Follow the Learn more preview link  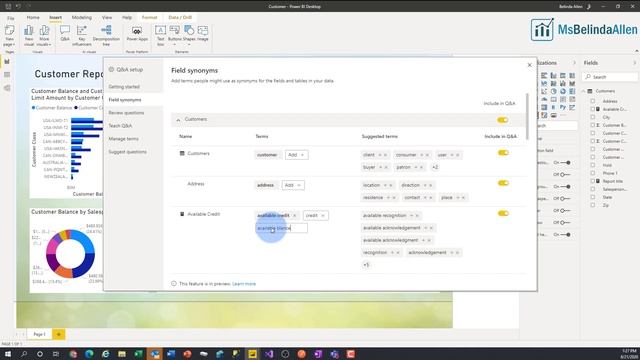pyautogui.click(x=244, y=284)
